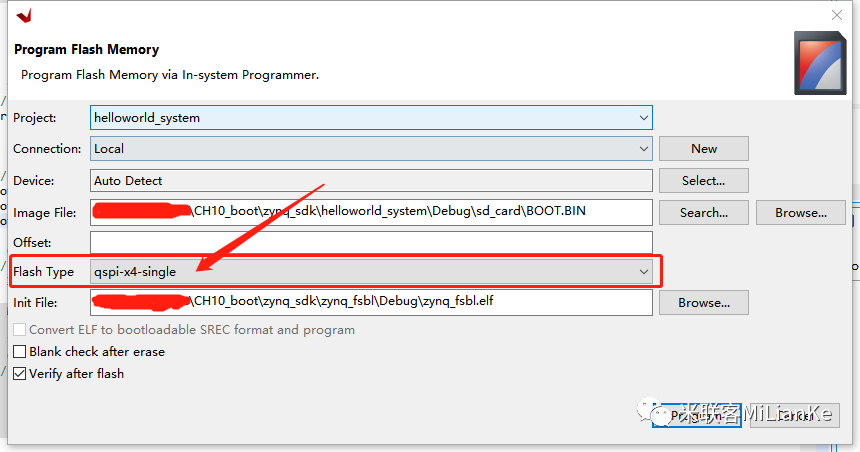Click the Program button
This screenshot has height=452, width=860.
(x=697, y=415)
